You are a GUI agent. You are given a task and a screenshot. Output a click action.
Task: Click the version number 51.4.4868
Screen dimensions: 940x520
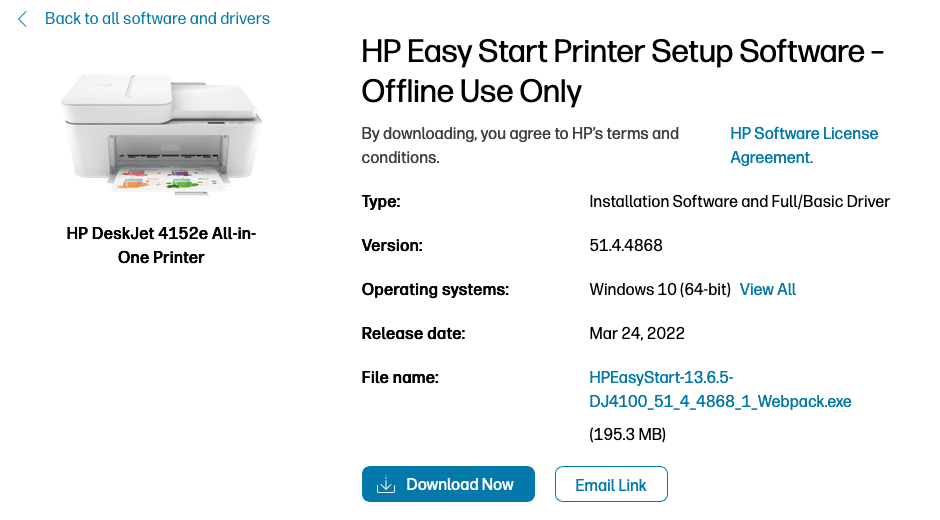click(626, 246)
